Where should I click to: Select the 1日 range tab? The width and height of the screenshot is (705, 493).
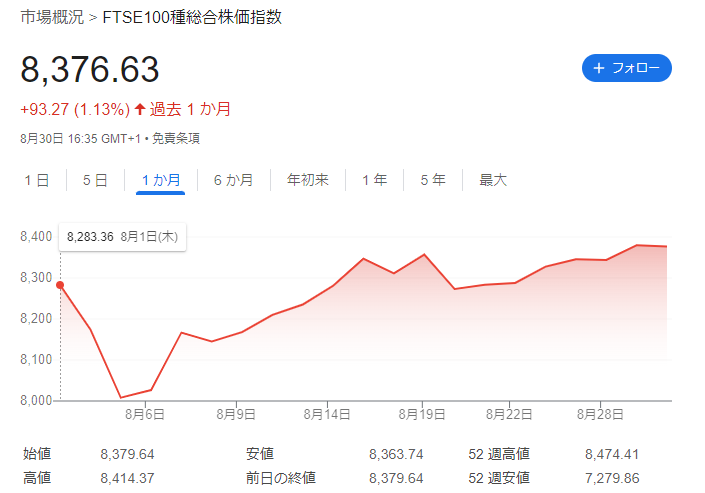pos(37,180)
